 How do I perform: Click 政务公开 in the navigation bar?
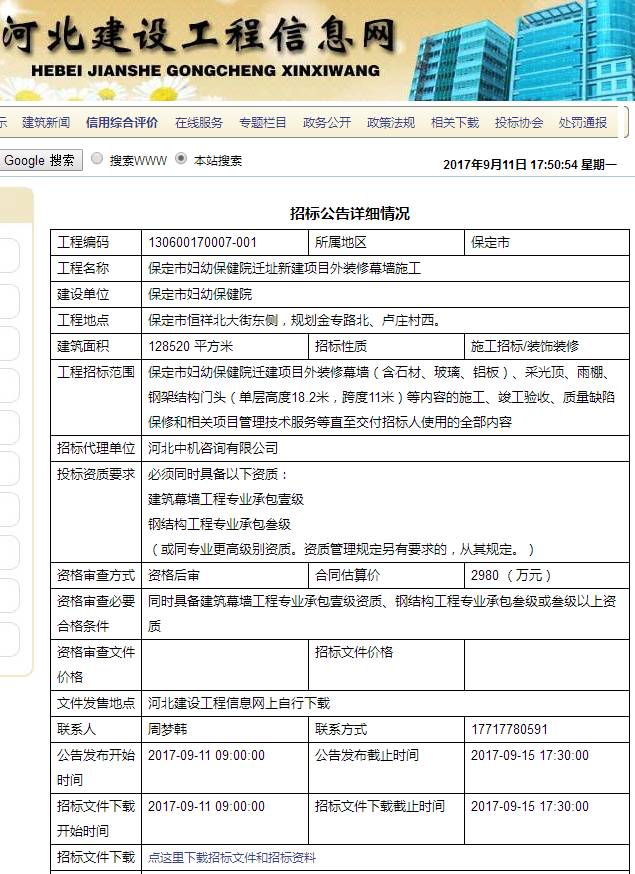326,123
